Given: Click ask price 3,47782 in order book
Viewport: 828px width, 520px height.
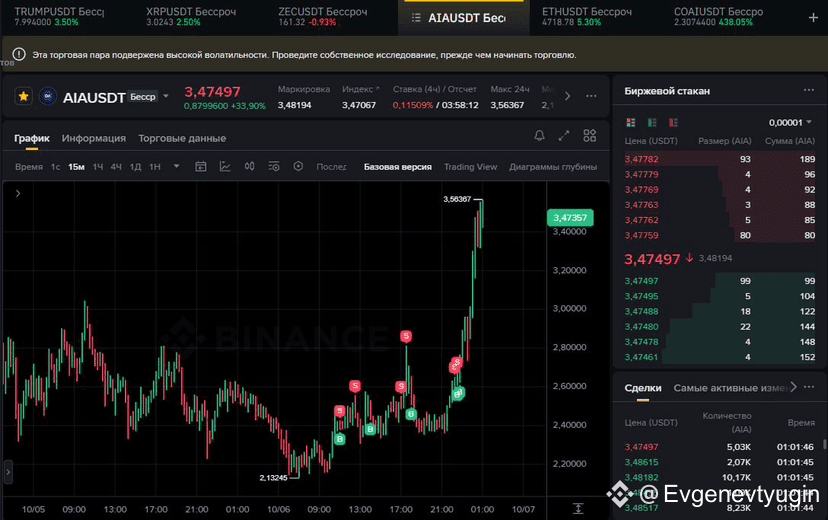Looking at the screenshot, I should 641,159.
